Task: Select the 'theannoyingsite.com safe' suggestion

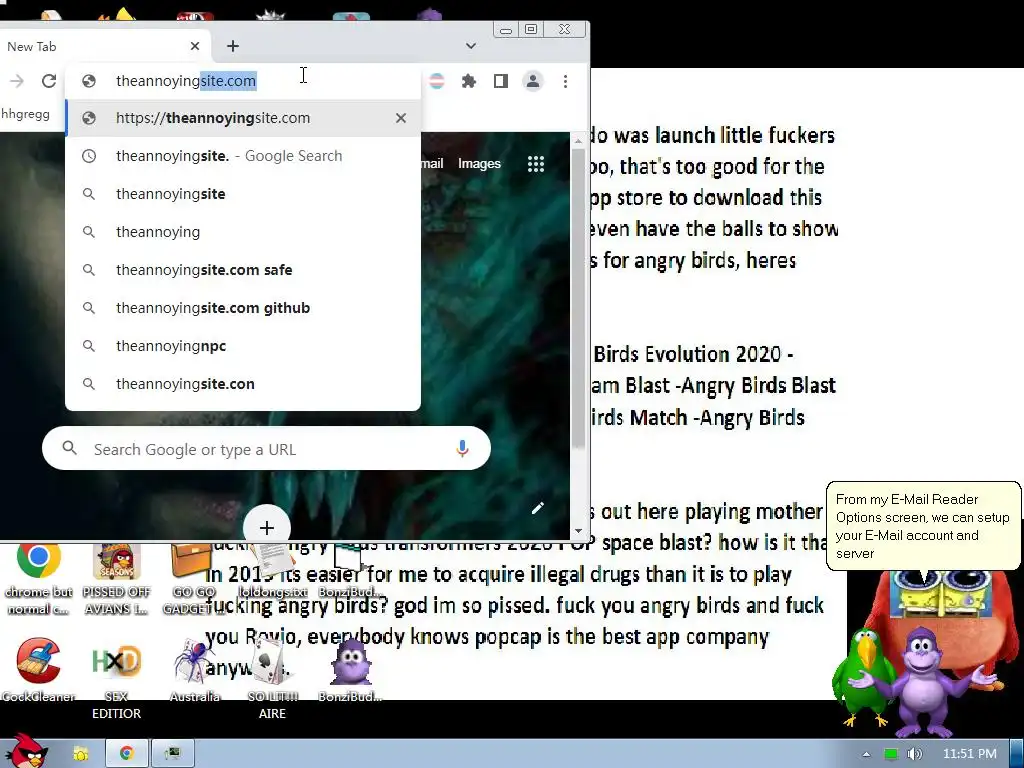Action: 243,270
